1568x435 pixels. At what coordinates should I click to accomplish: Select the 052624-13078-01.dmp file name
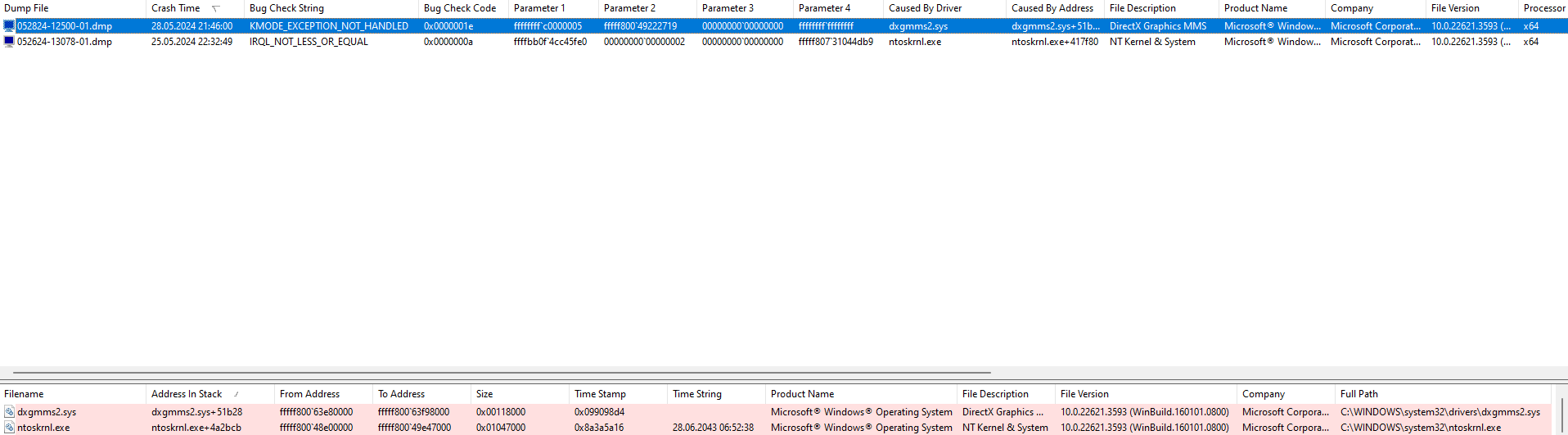click(x=65, y=42)
